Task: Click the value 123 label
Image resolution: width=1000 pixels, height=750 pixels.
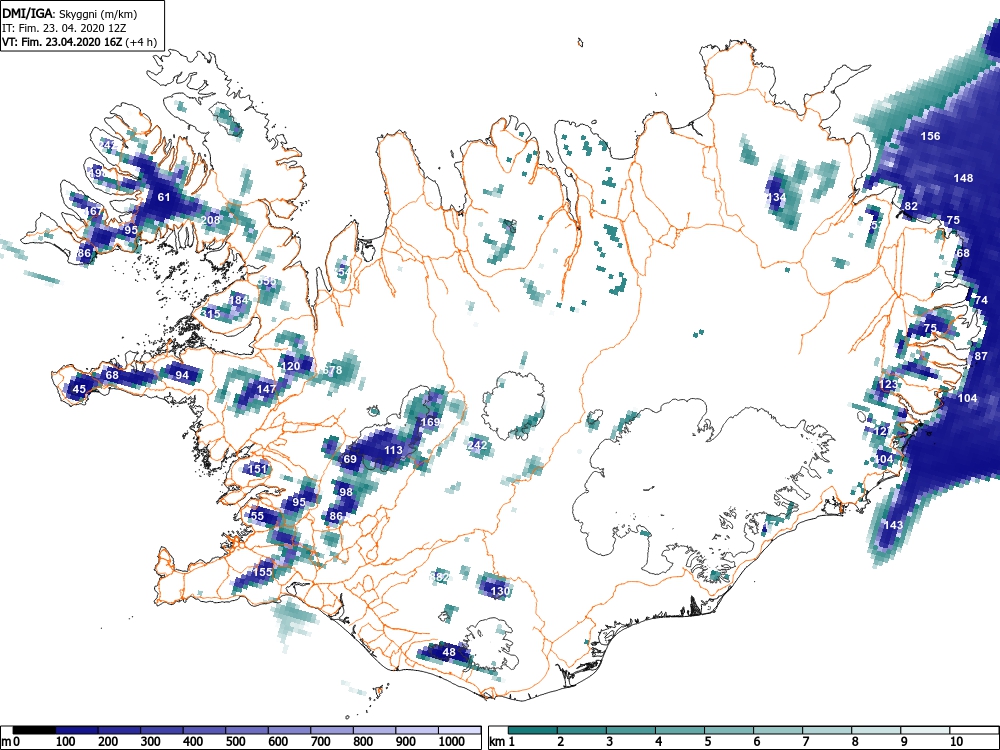Action: coord(888,385)
